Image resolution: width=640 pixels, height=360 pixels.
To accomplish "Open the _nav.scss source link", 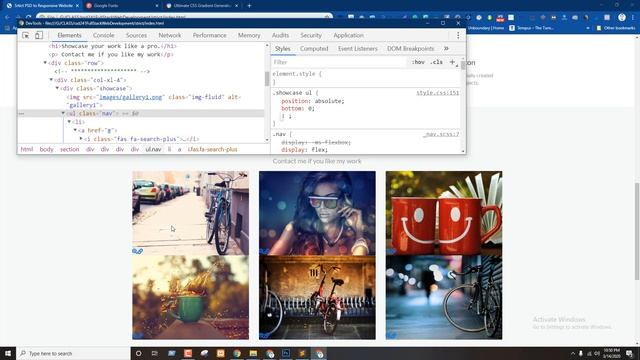I will click(x=441, y=134).
